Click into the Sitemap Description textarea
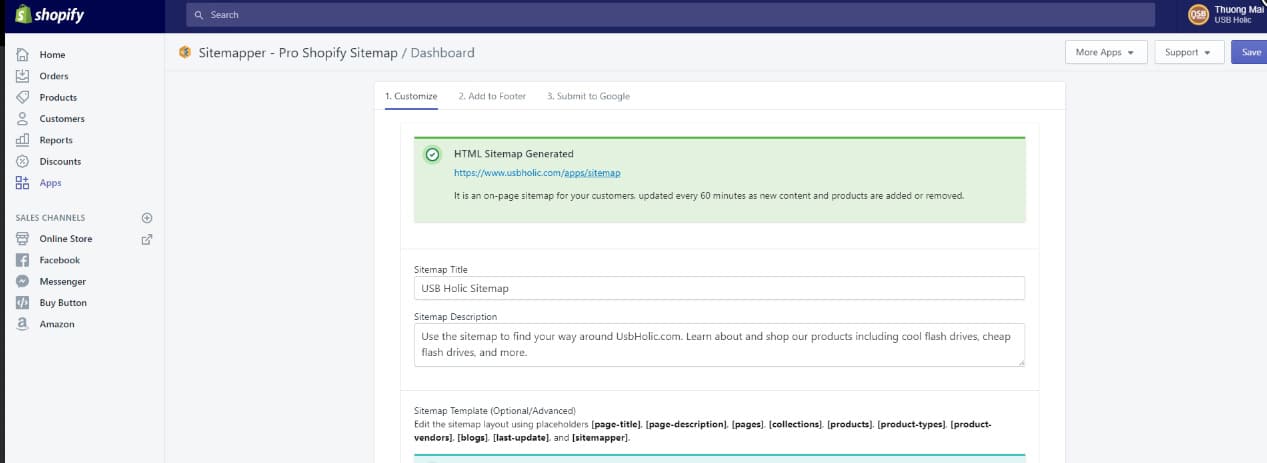Image resolution: width=1267 pixels, height=463 pixels. pos(719,345)
